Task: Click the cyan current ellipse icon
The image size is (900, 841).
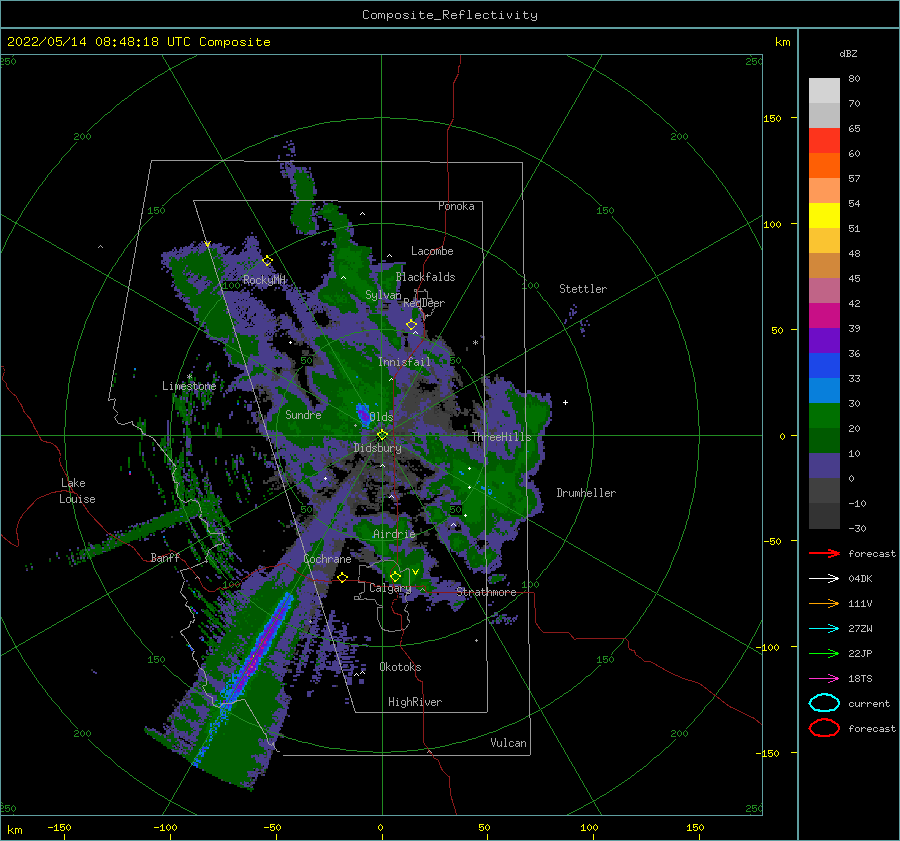Action: coord(824,703)
